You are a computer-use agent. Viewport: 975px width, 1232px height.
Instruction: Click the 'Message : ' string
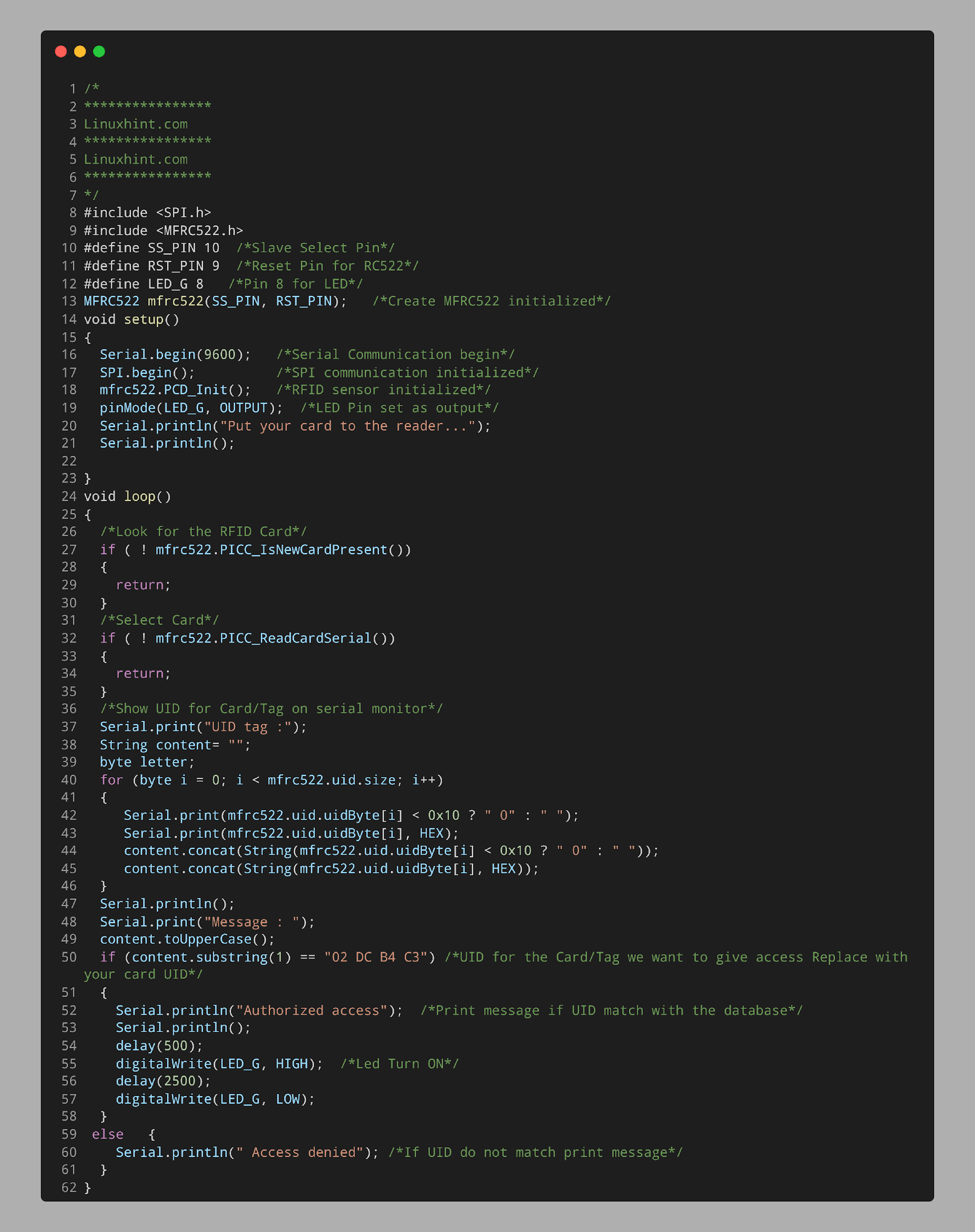pyautogui.click(x=251, y=922)
